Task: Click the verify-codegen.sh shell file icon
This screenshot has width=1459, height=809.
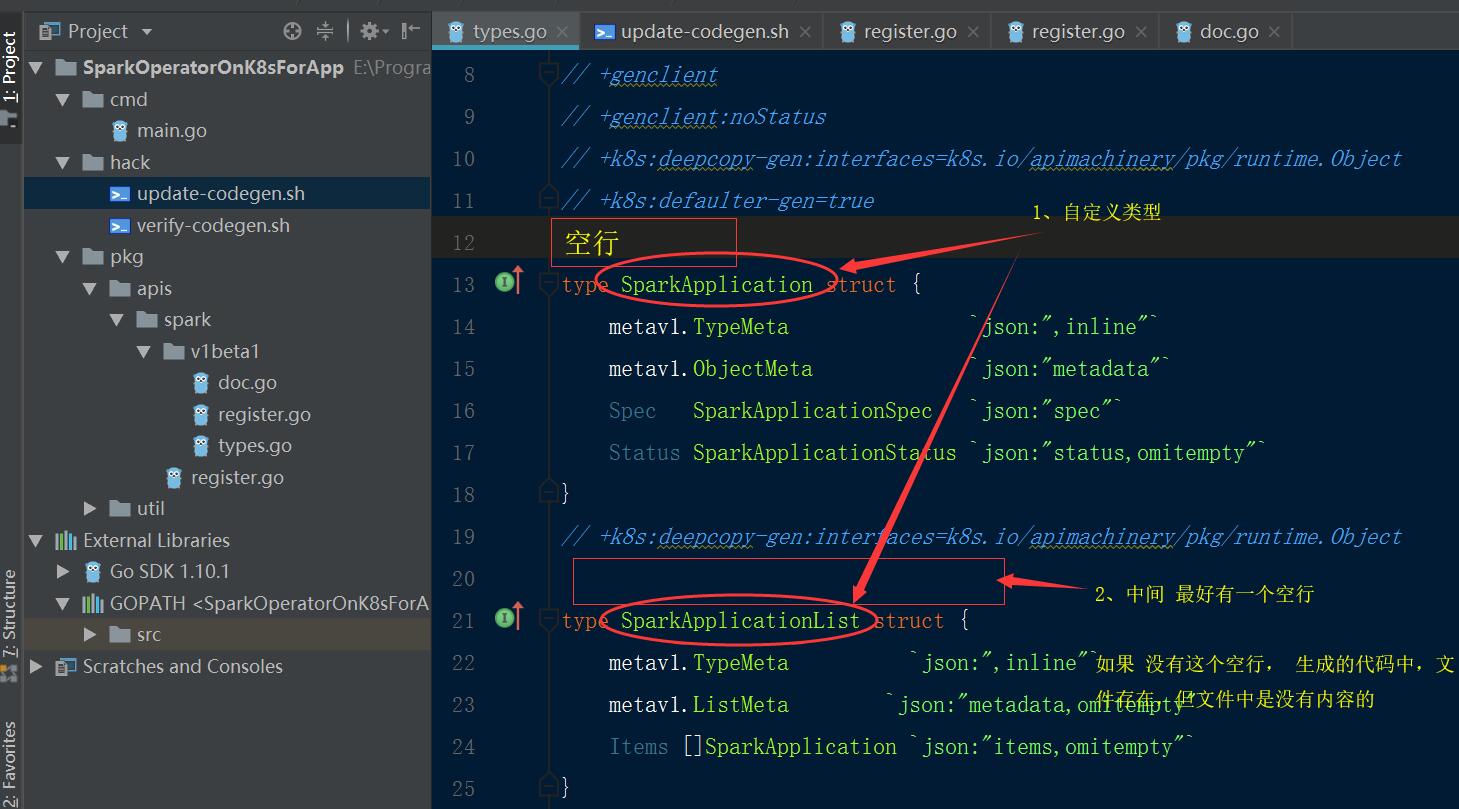Action: (x=120, y=226)
